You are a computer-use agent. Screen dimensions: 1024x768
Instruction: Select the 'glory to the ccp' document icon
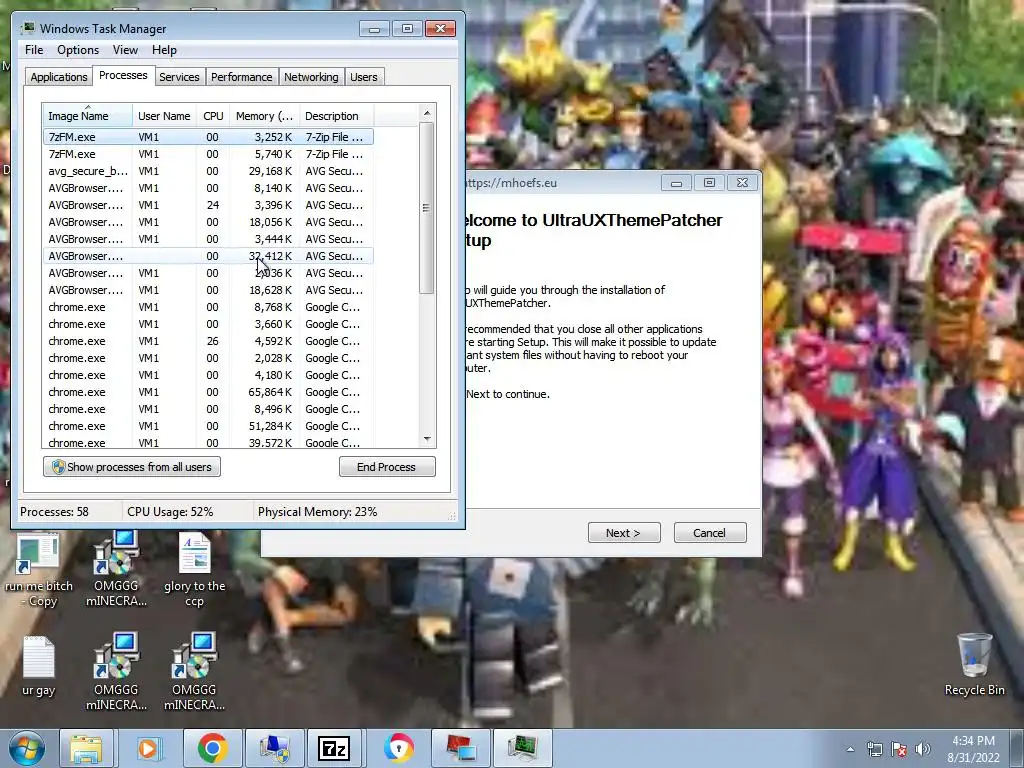pos(195,569)
